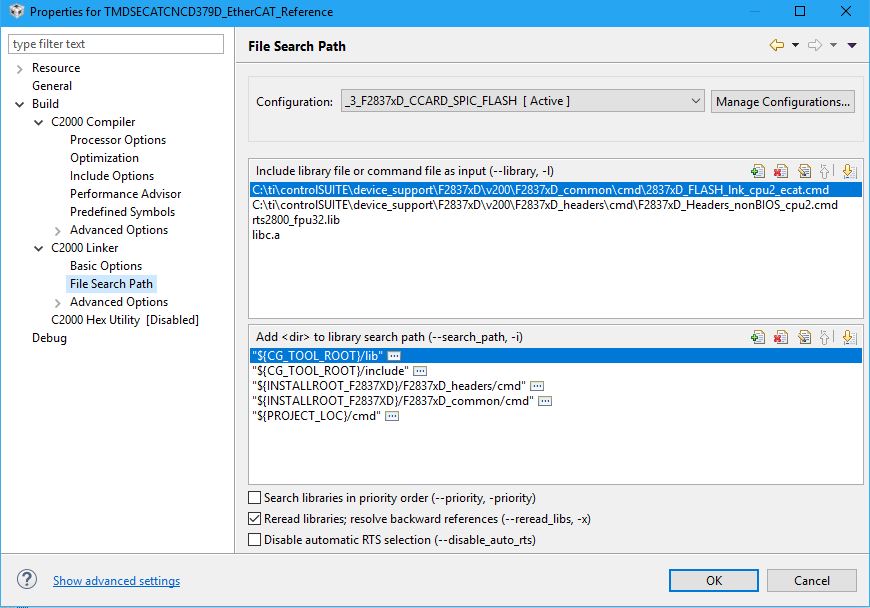This screenshot has width=870, height=608.
Task: Uncheck Reread libraries checkbox
Action: 255,519
